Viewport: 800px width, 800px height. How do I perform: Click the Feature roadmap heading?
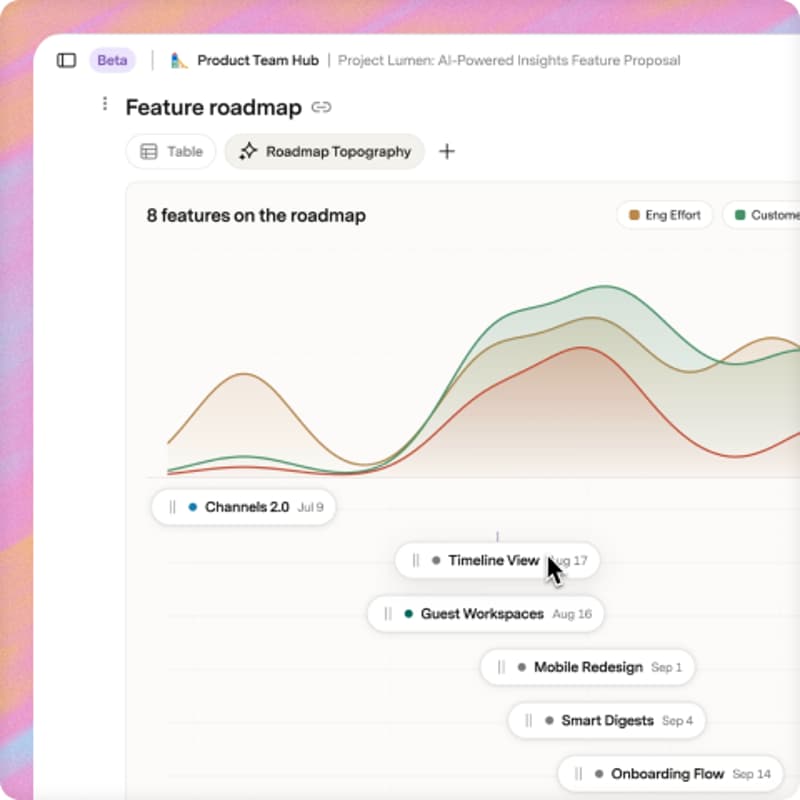click(214, 107)
